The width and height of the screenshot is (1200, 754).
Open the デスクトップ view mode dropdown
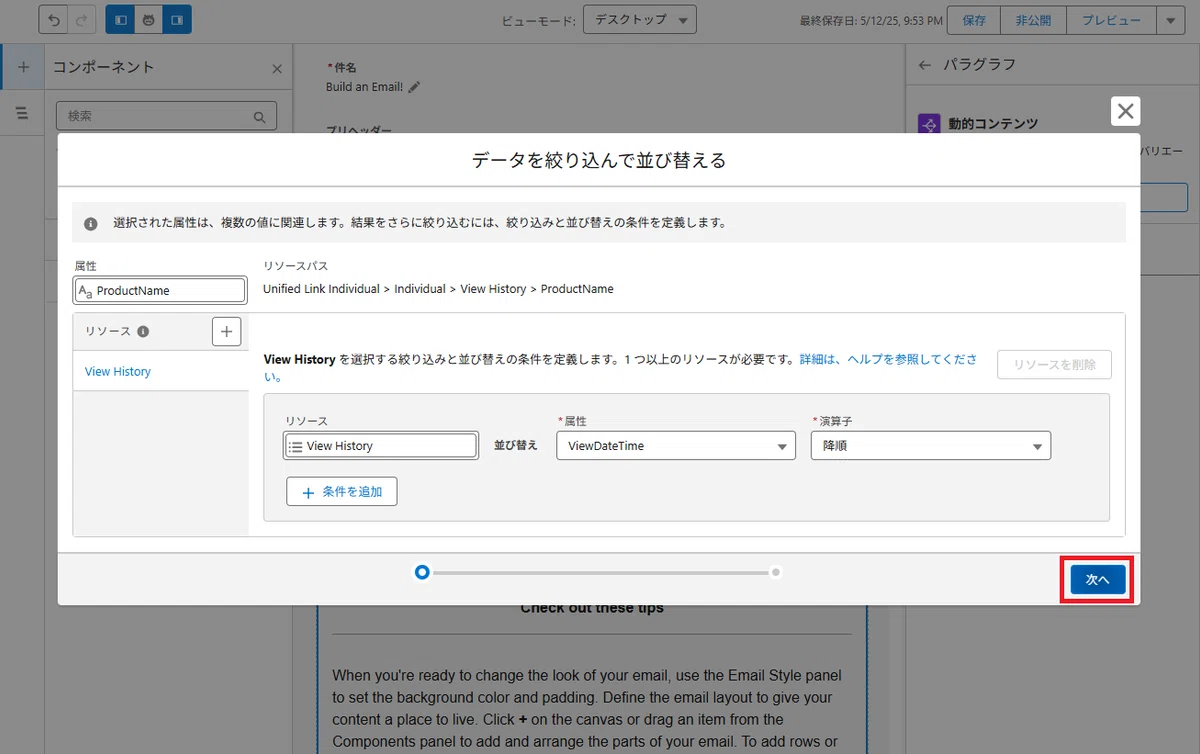tap(640, 20)
